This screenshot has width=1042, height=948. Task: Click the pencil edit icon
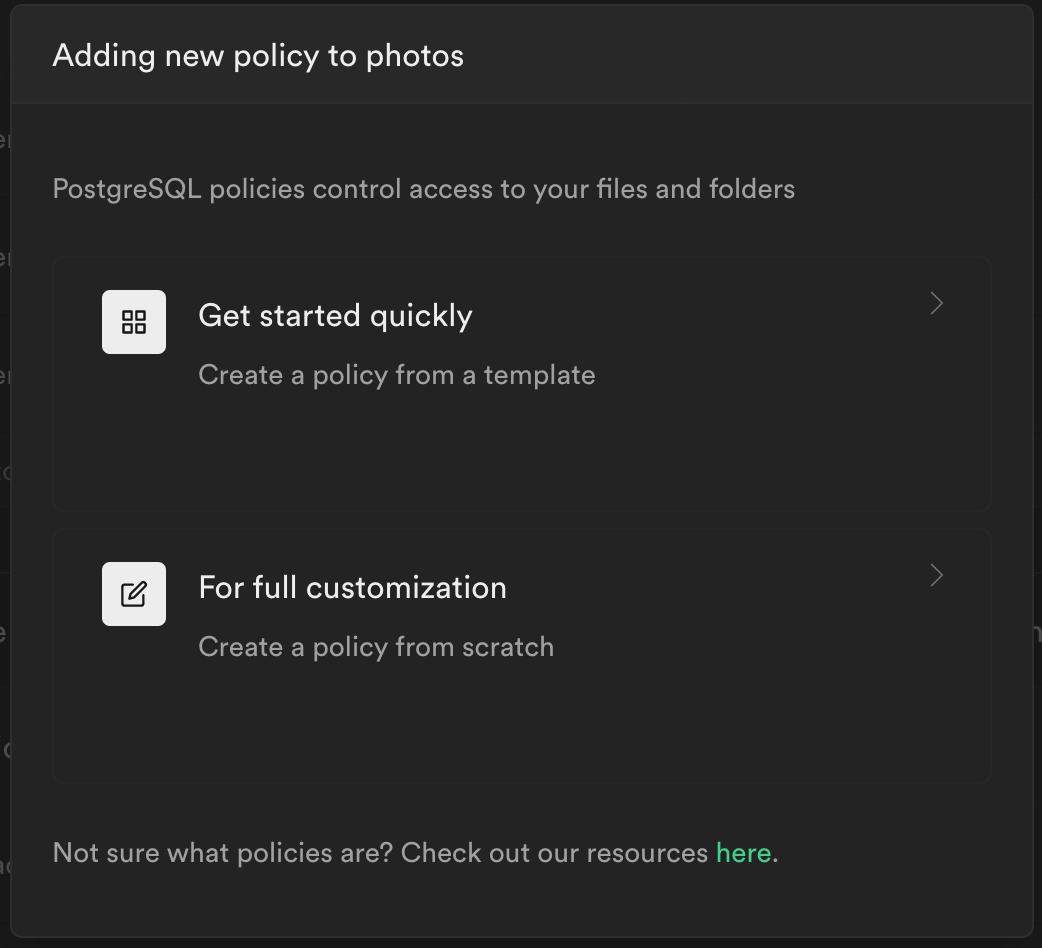[x=134, y=594]
